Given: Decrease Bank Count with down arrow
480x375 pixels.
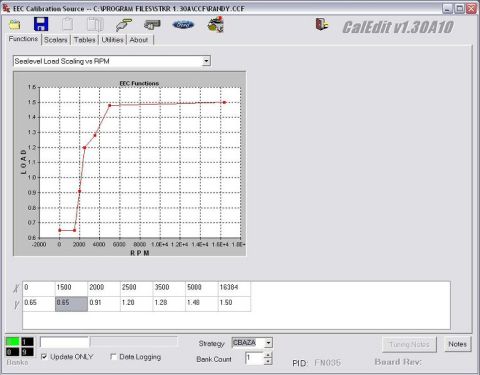Looking at the screenshot, I should pos(268,362).
